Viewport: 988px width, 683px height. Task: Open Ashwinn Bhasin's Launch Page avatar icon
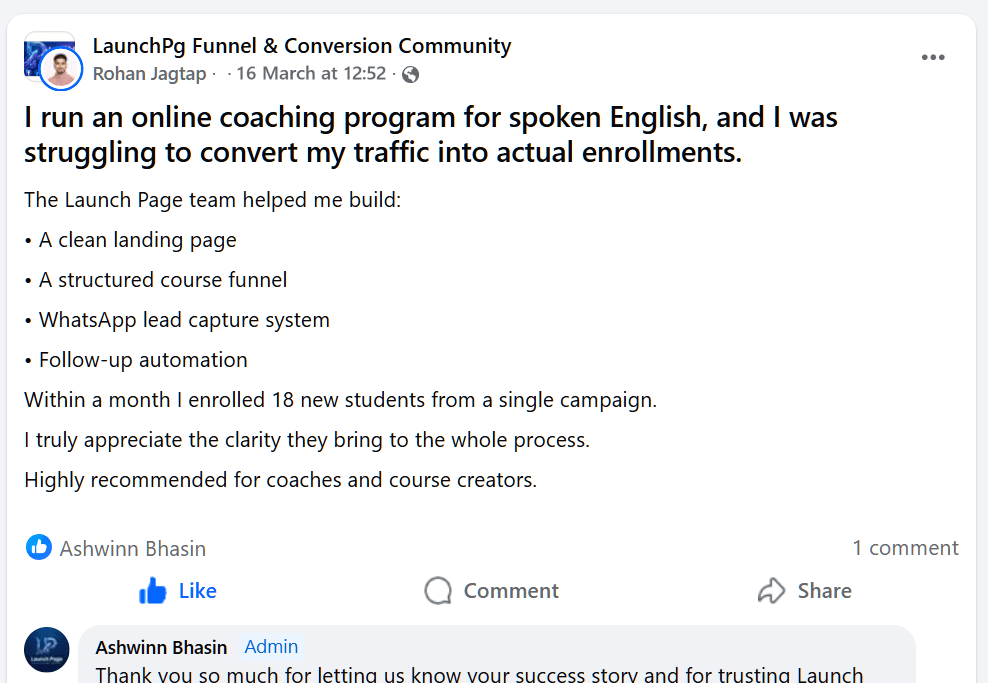pos(46,650)
